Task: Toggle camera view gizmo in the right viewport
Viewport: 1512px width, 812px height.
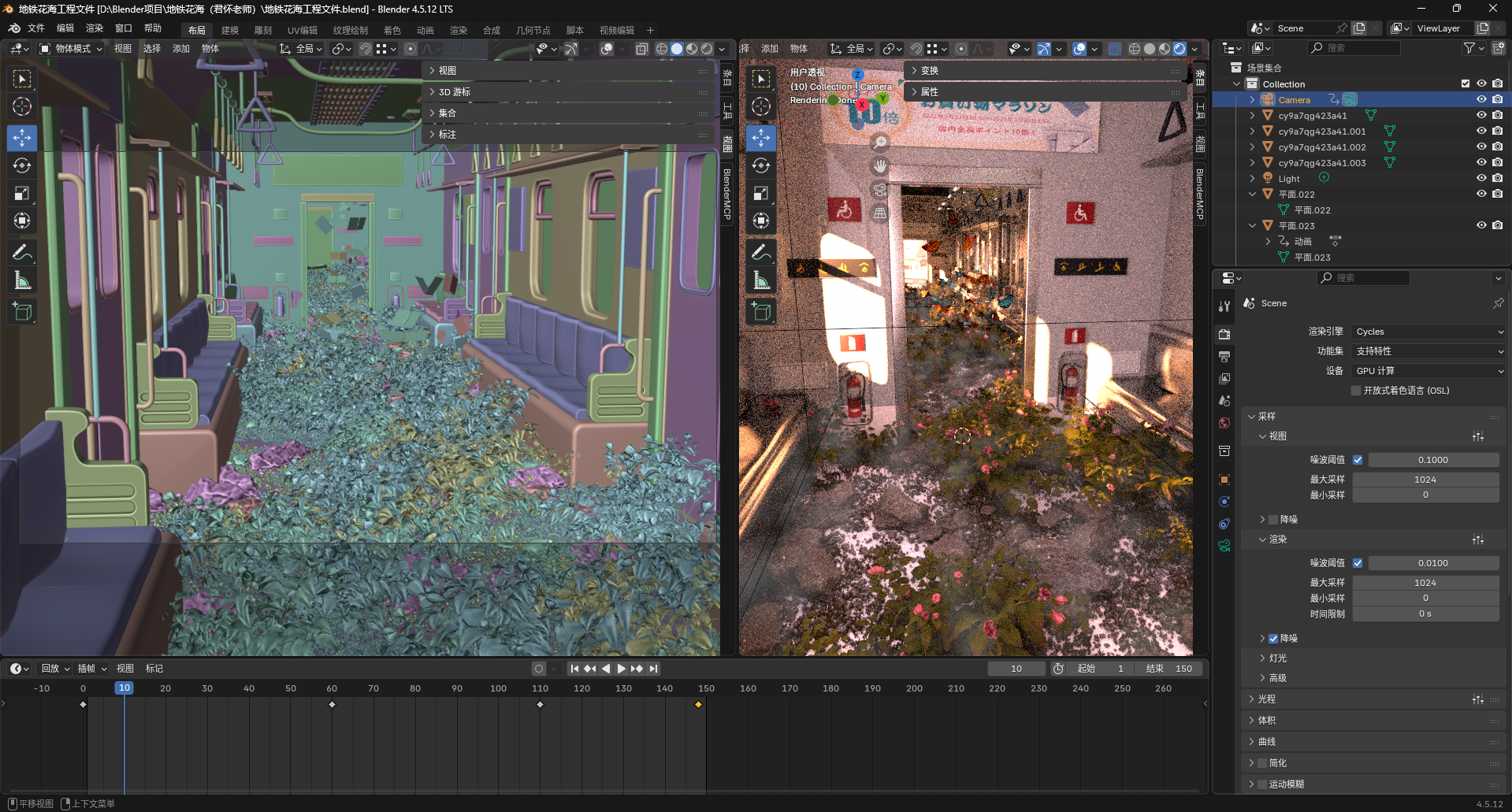Action: (x=880, y=190)
